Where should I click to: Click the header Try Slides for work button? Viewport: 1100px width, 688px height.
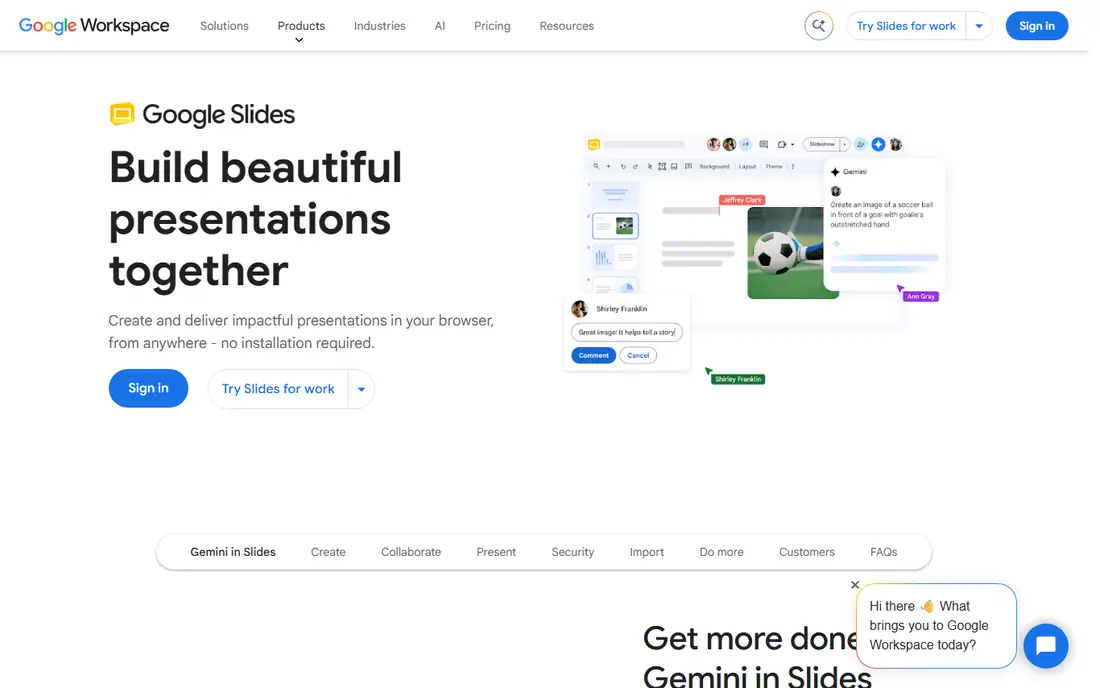tap(906, 26)
